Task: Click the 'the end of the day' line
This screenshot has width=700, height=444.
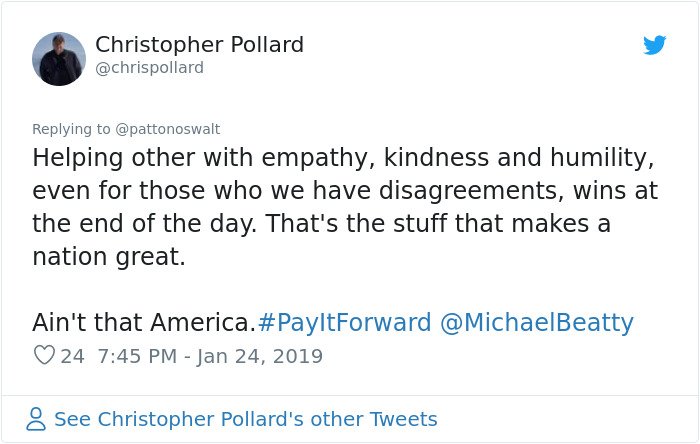Action: (x=321, y=224)
